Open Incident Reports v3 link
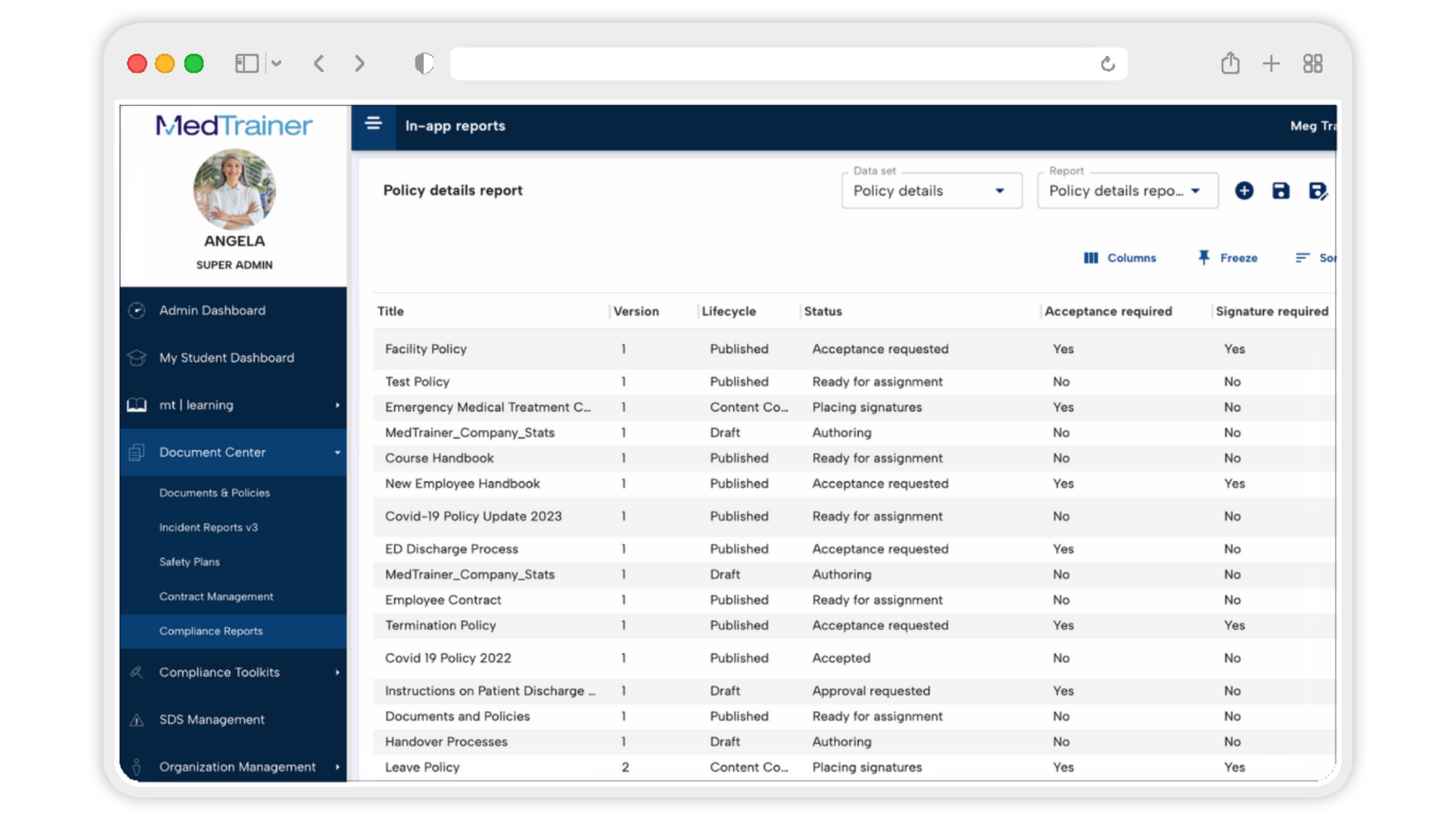 pos(208,527)
